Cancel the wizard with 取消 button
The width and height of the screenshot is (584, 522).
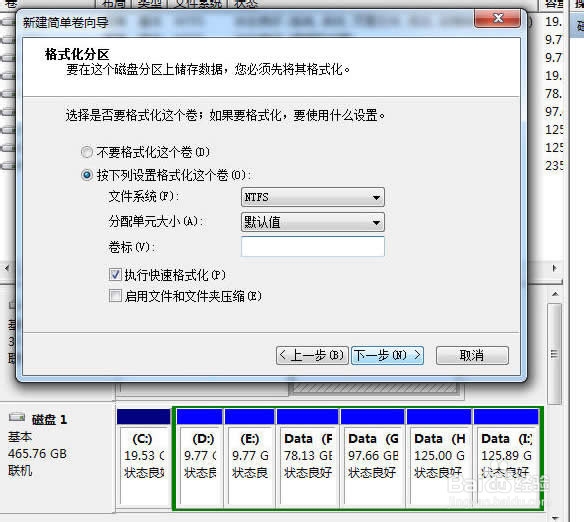(472, 355)
